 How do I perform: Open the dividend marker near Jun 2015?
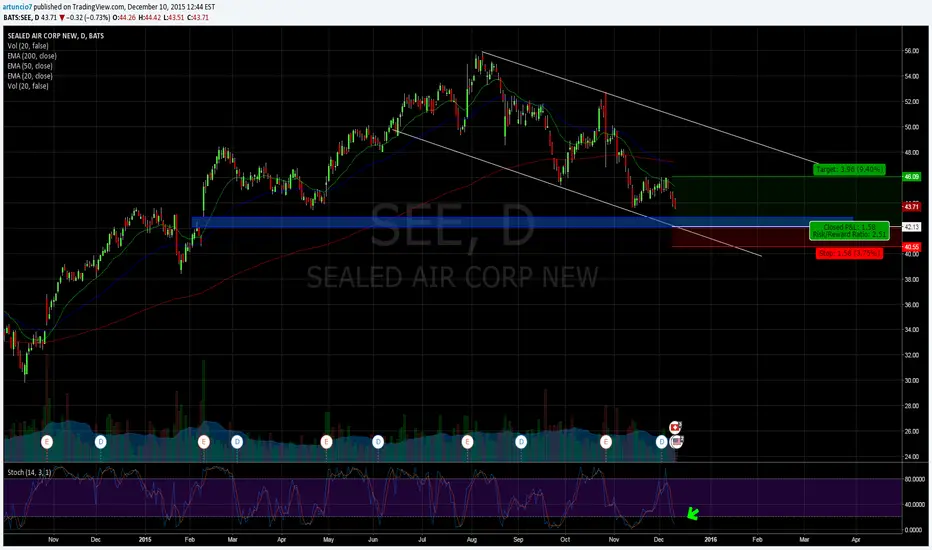pyautogui.click(x=377, y=442)
